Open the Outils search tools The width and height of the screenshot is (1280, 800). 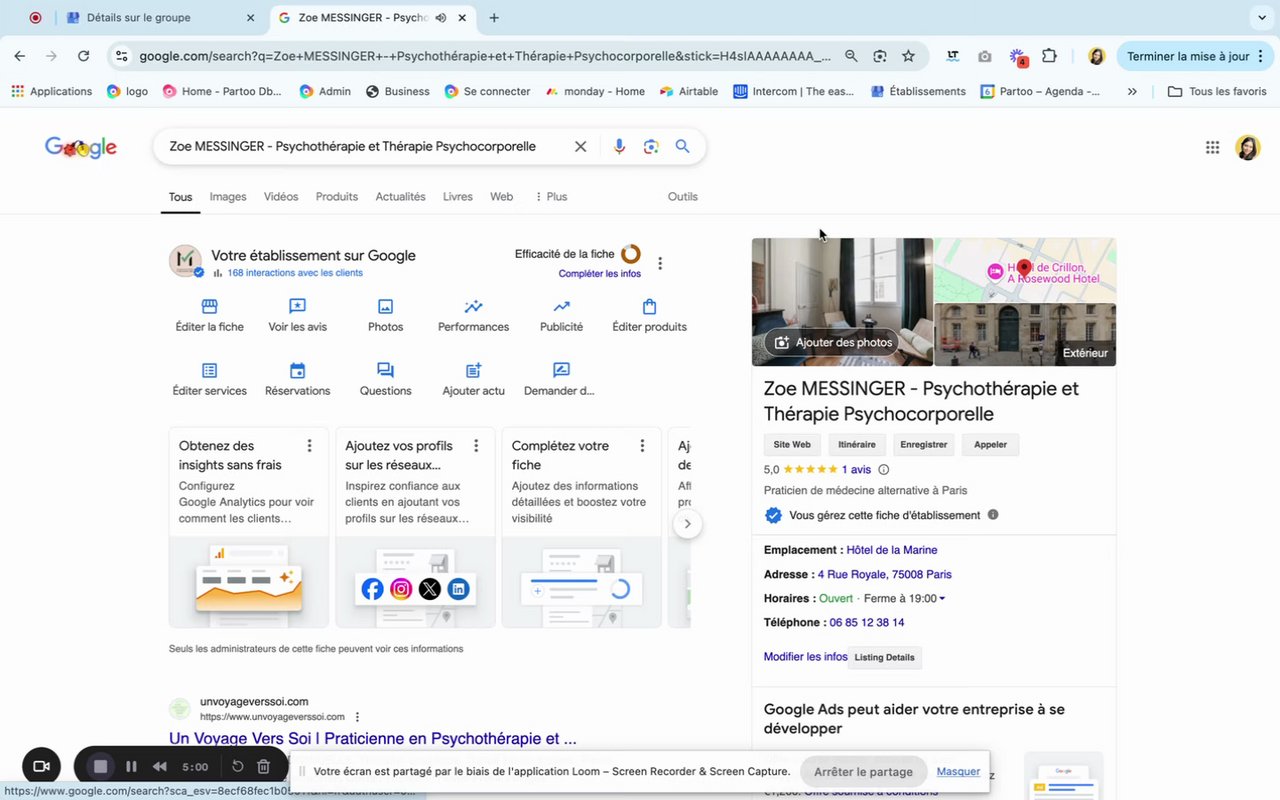pyautogui.click(x=683, y=197)
